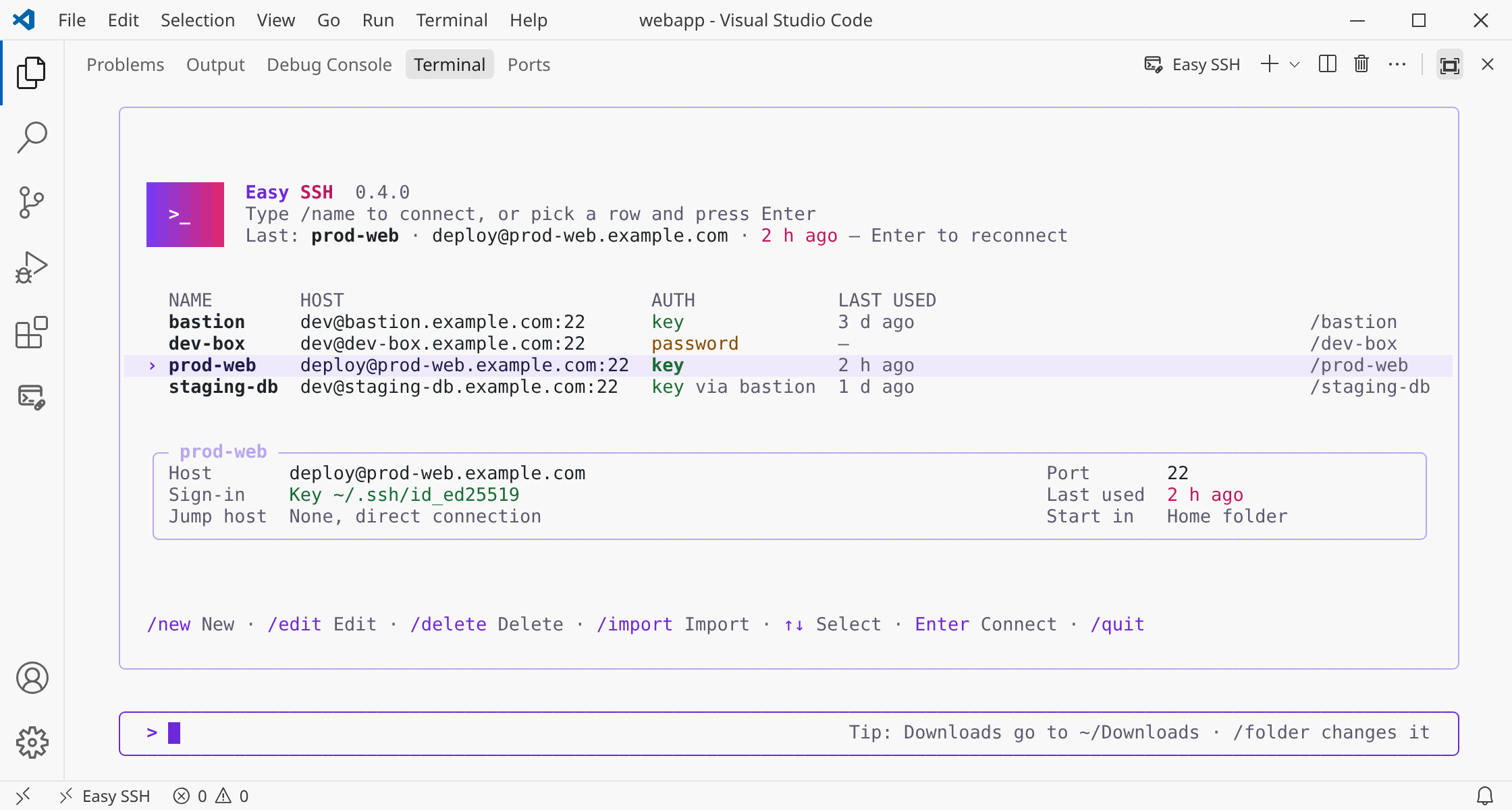Click the new terminal plus icon

coord(1270,64)
